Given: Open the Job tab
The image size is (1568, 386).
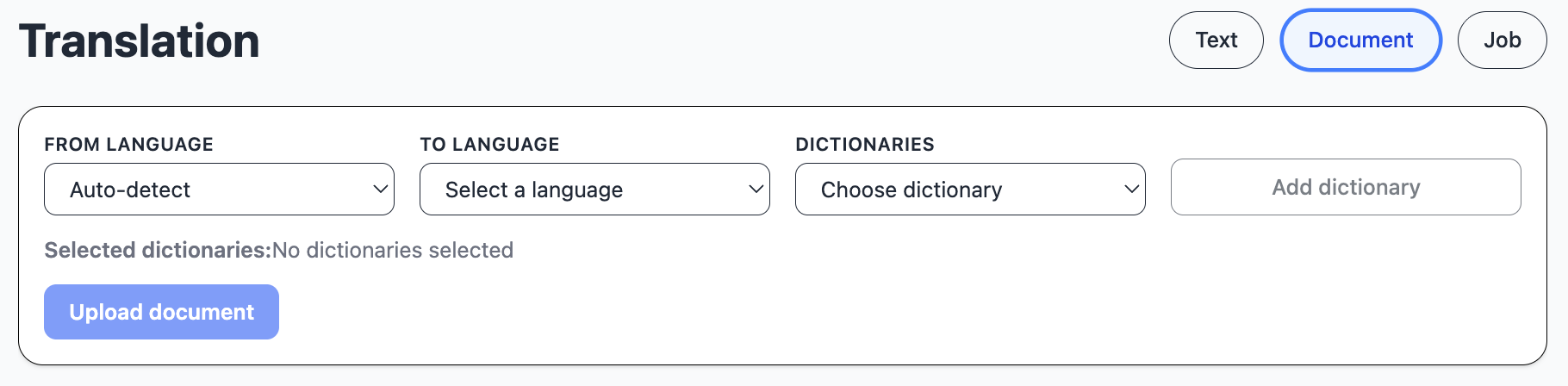Looking at the screenshot, I should point(1502,40).
